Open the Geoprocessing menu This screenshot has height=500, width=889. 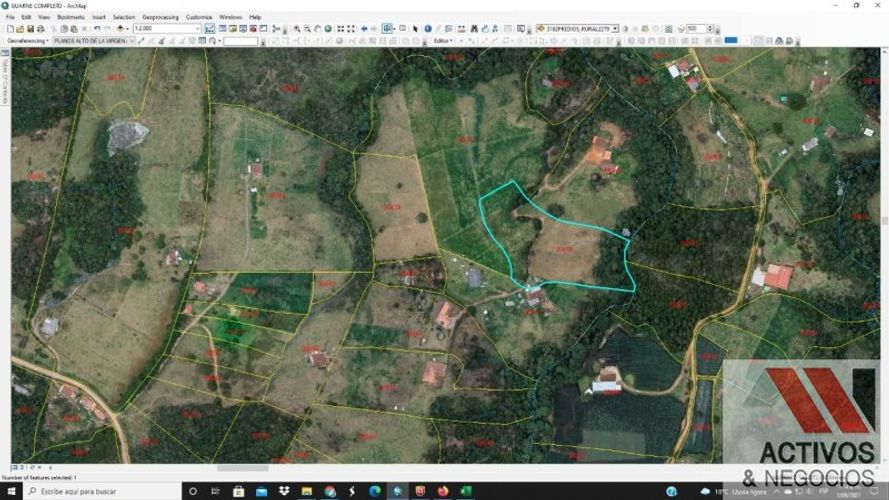tap(160, 17)
